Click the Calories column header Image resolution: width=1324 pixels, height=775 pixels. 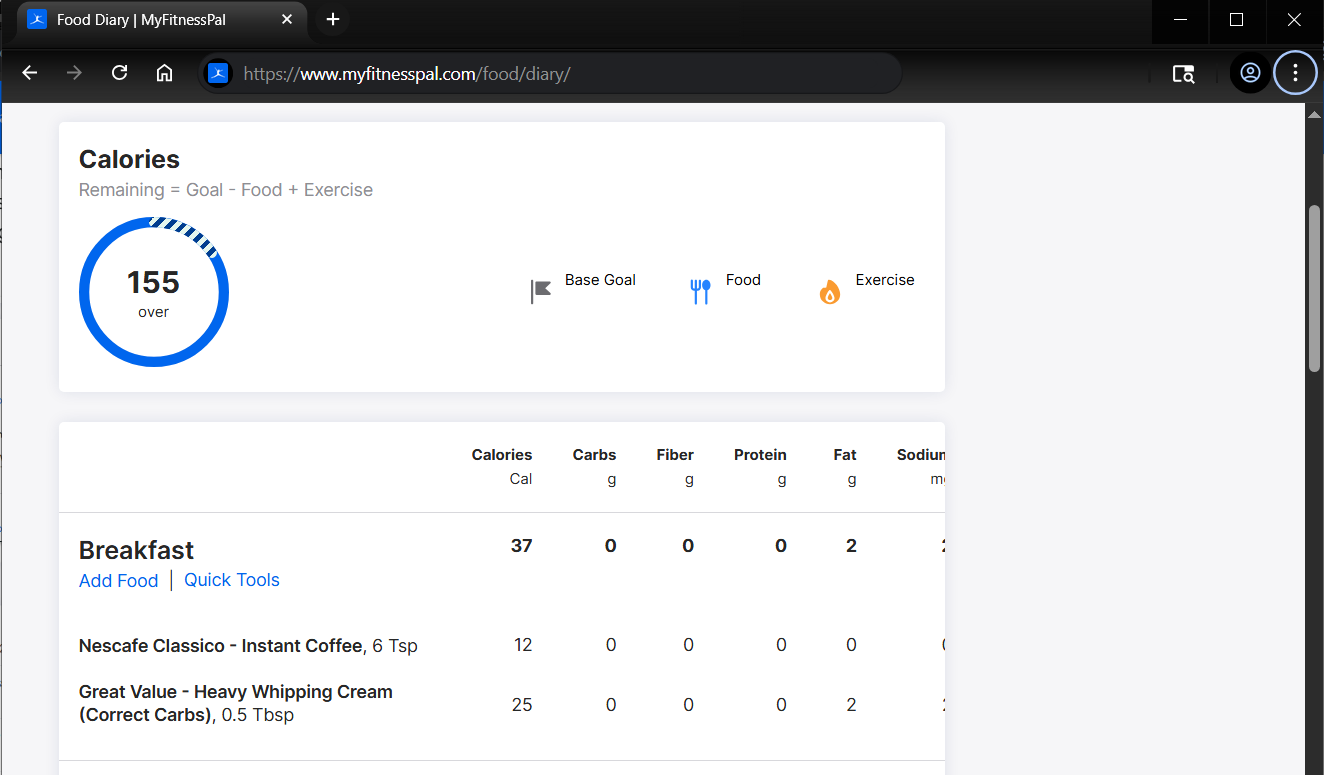(x=502, y=455)
